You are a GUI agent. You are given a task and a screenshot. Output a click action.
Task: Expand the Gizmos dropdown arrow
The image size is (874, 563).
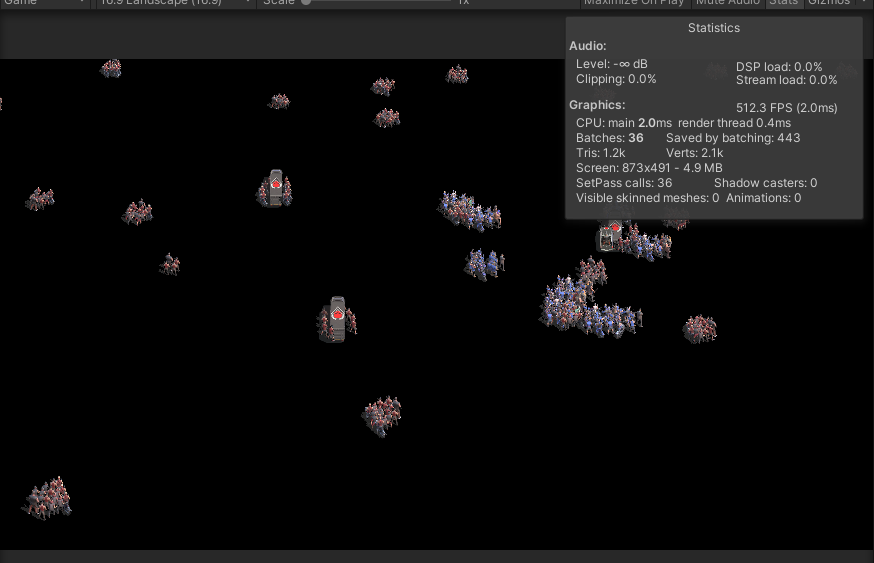pyautogui.click(x=865, y=3)
